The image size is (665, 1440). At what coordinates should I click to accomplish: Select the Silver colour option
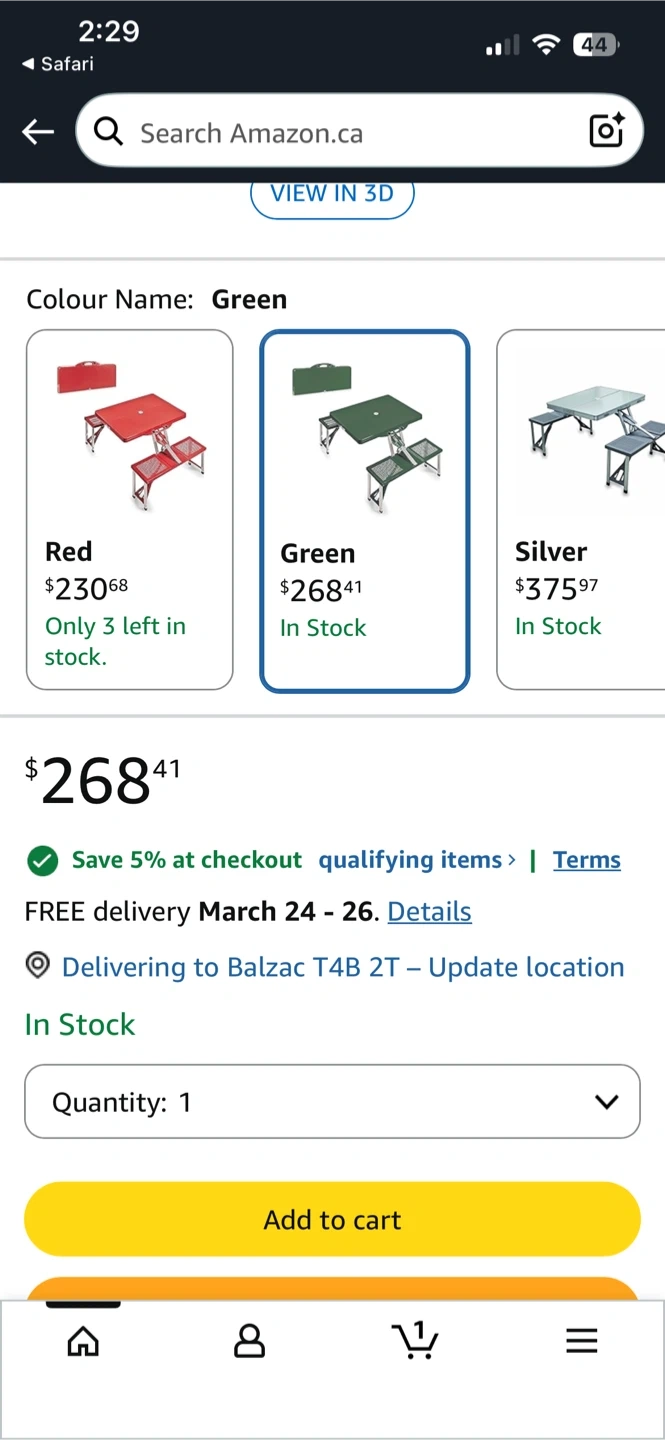[582, 510]
